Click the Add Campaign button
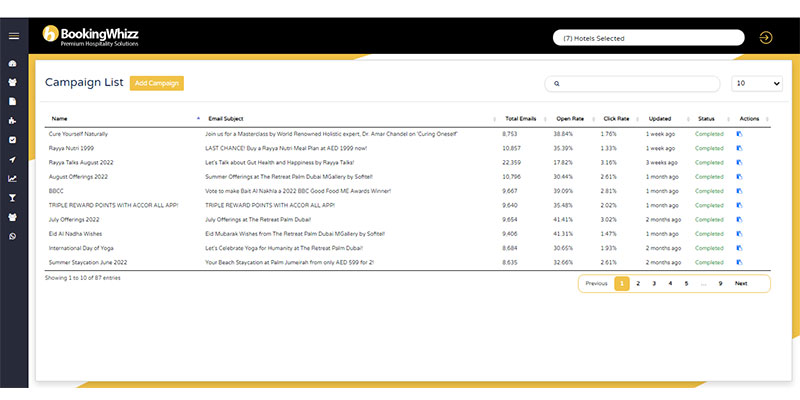The height and width of the screenshot is (400, 800). pos(157,84)
